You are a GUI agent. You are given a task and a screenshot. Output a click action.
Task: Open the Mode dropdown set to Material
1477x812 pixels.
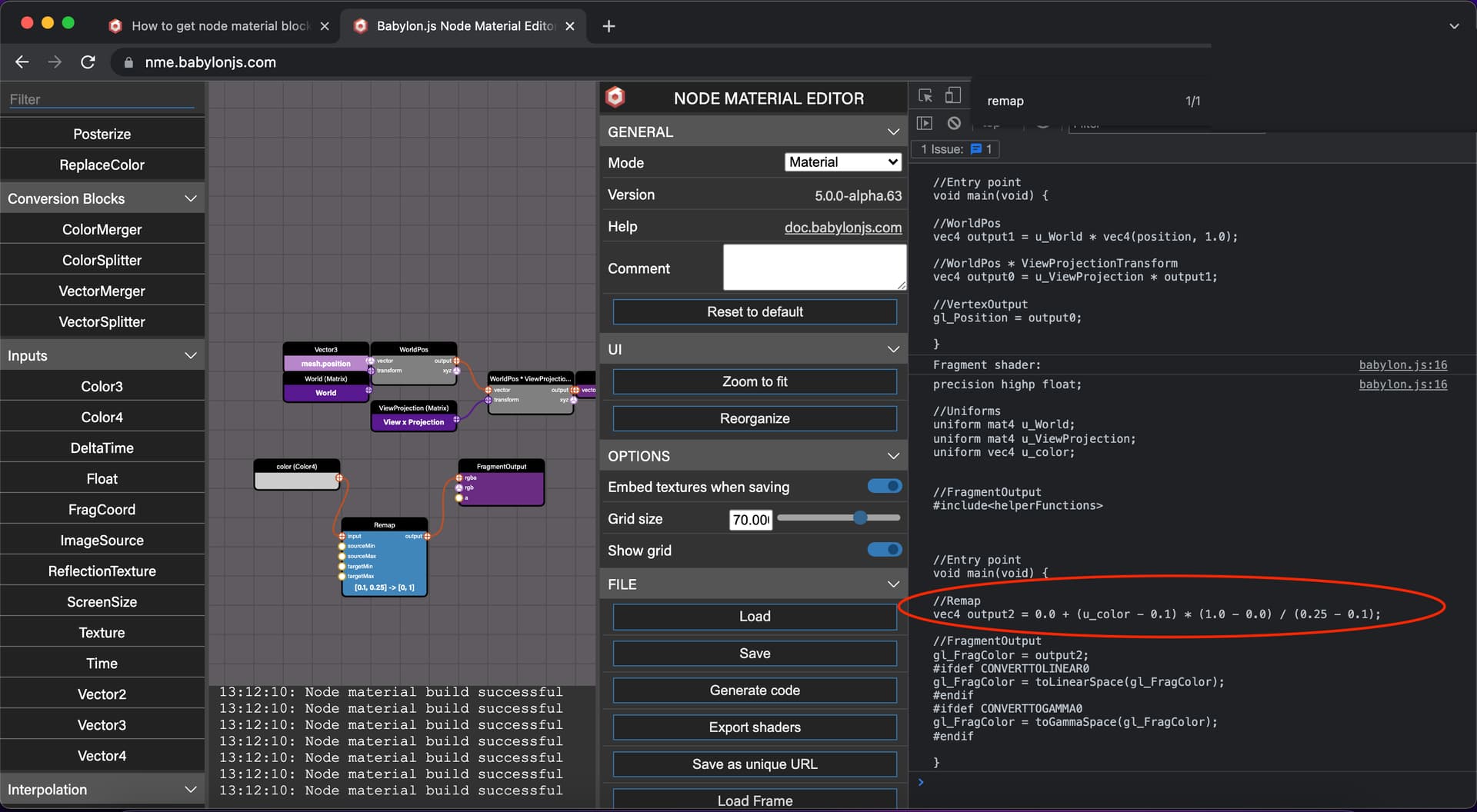pyautogui.click(x=842, y=162)
